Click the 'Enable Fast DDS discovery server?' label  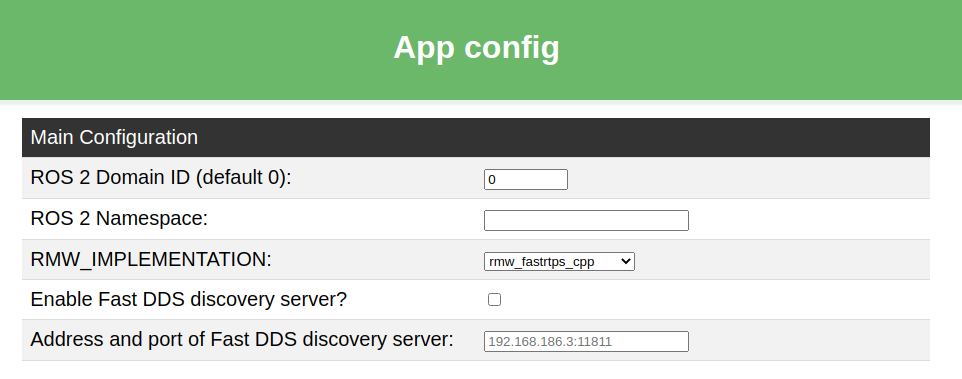(x=188, y=300)
